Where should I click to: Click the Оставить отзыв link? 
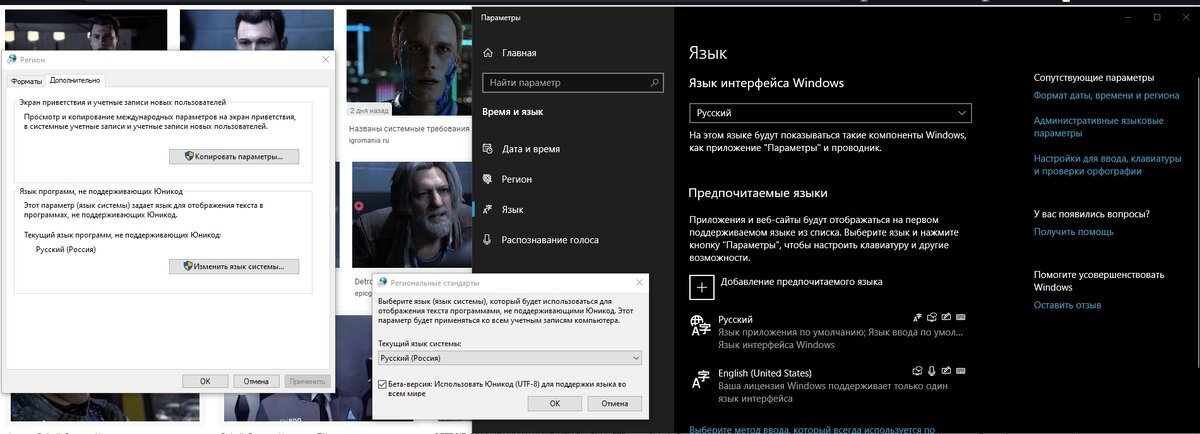pyautogui.click(x=1068, y=305)
